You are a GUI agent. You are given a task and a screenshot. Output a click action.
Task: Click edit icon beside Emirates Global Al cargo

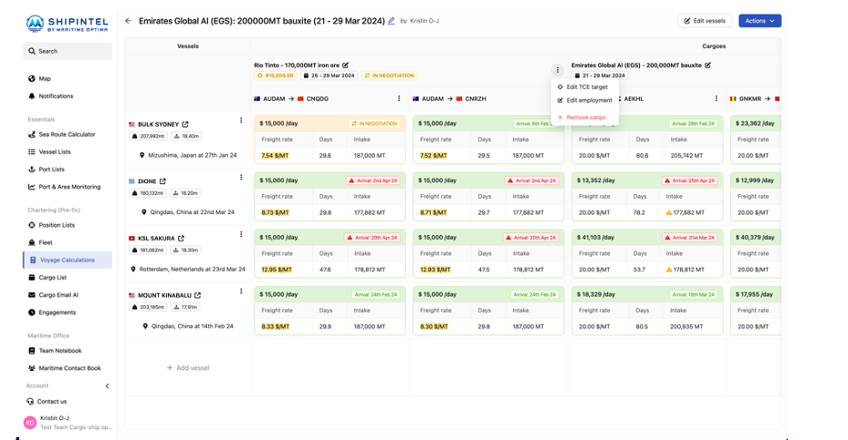(x=707, y=65)
